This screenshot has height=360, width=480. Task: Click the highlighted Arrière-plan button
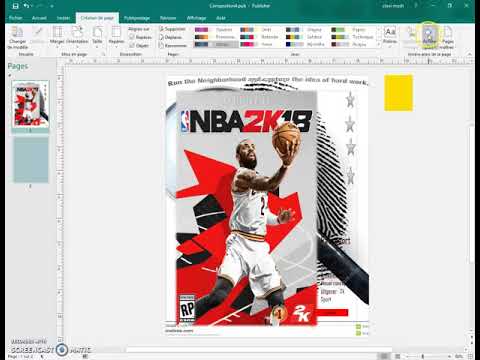429,36
